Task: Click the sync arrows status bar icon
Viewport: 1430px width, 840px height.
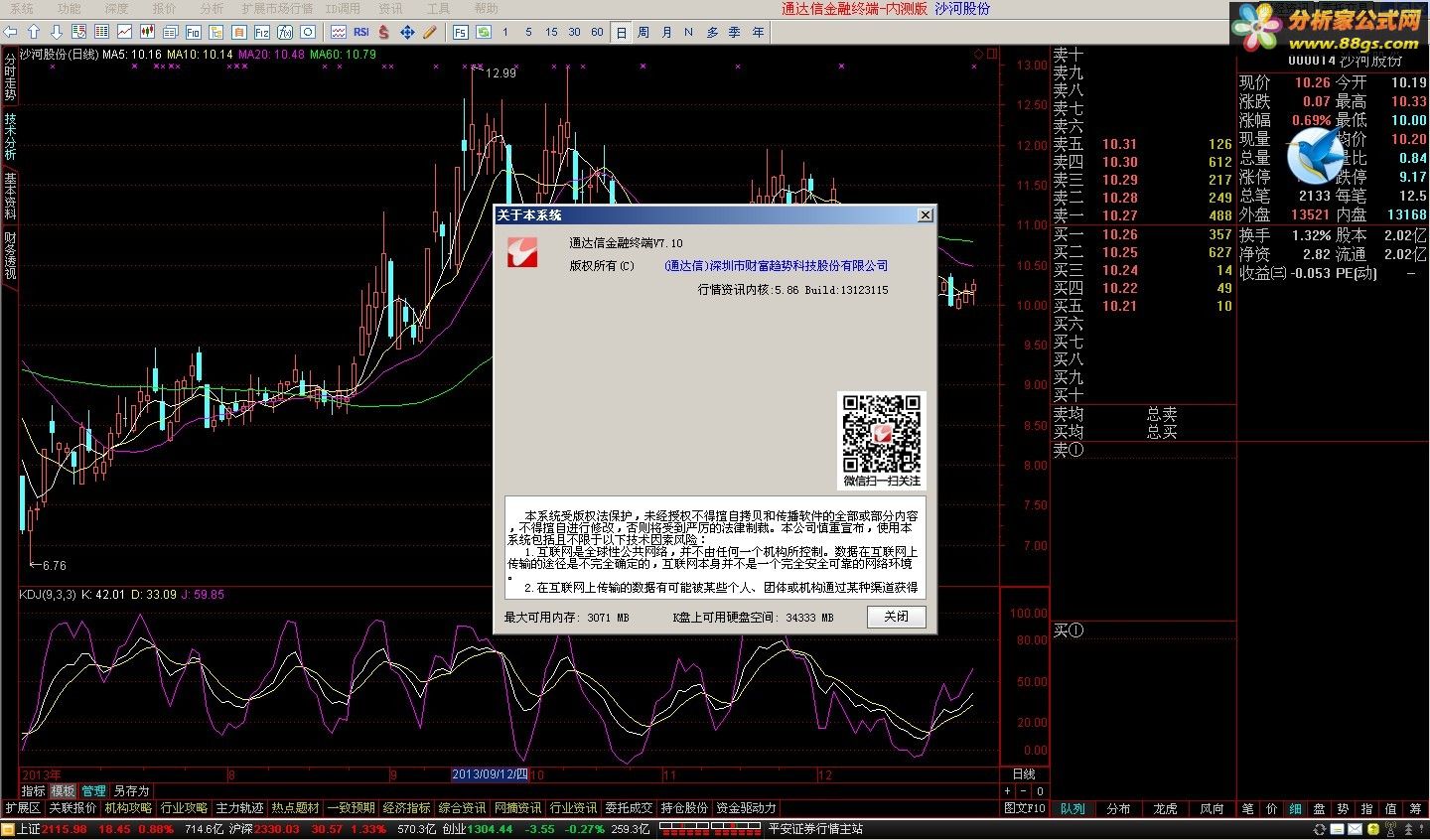Action: (x=1320, y=829)
